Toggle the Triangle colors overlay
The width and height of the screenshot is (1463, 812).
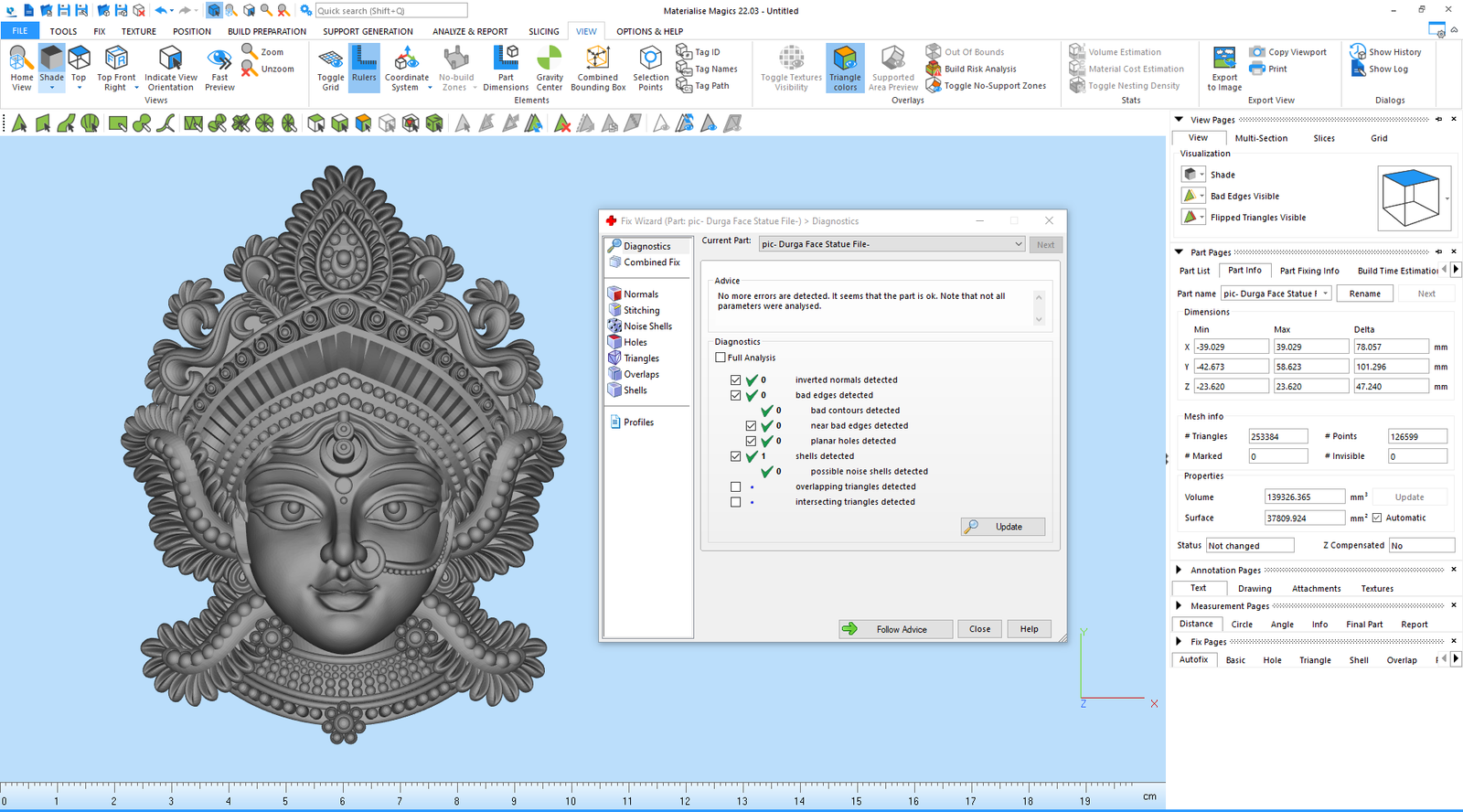tap(845, 69)
